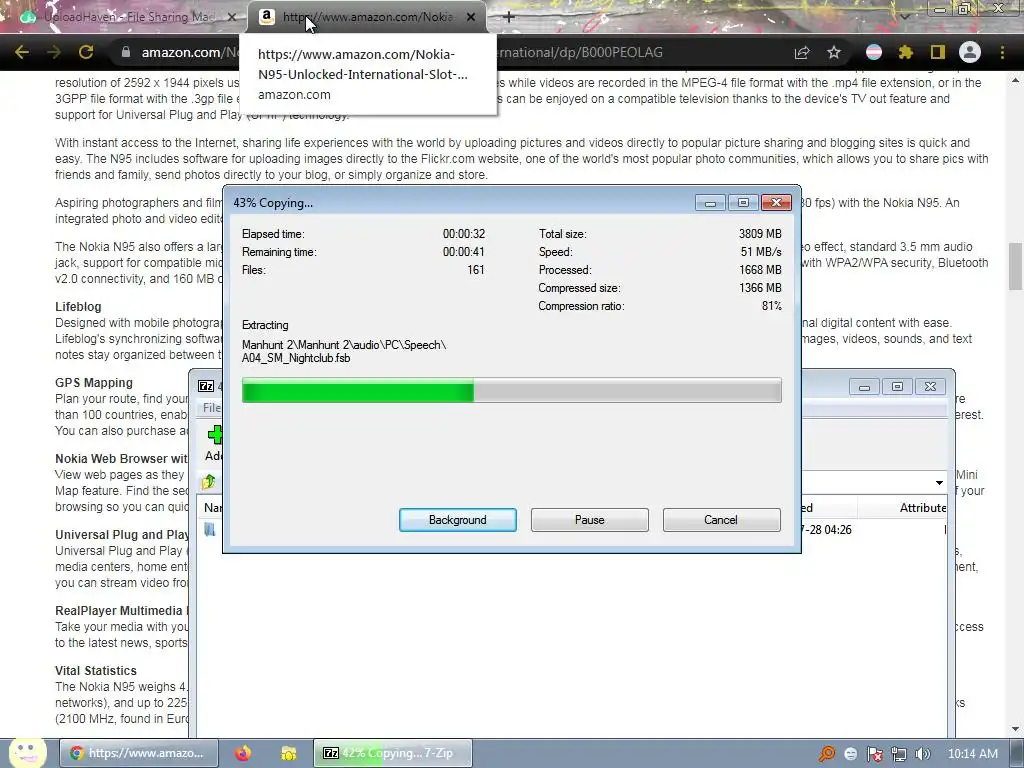Click the page vertical scrollbar thumb
This screenshot has height=768, width=1024.
(x=1015, y=266)
